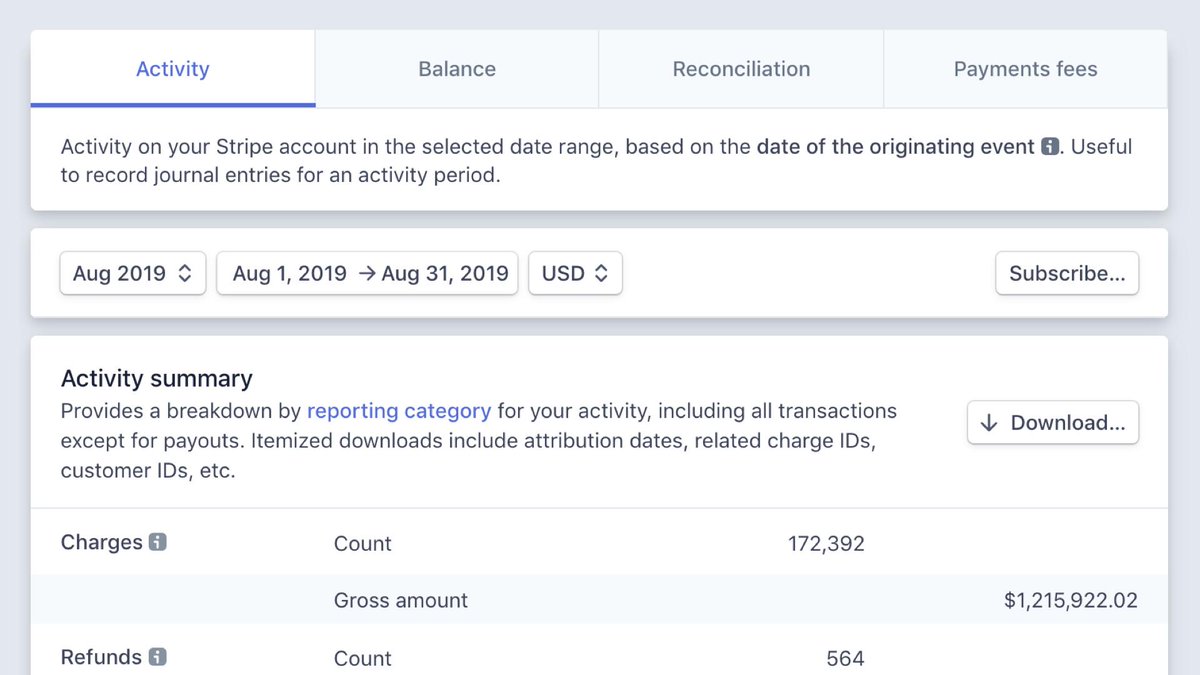1200x675 pixels.
Task: Click the Refunds count value 564
Action: (845, 658)
